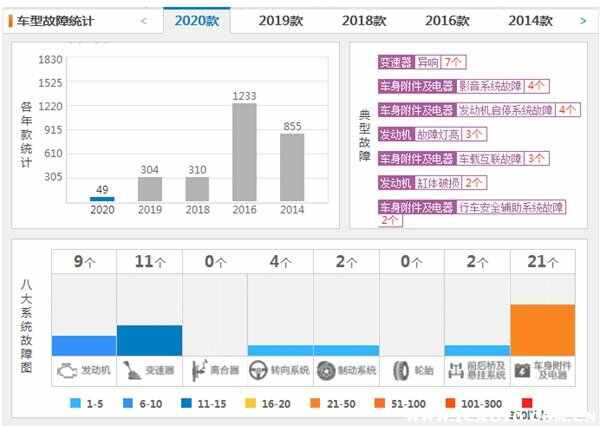
Task: Show earlier model years with left arrow
Action: [x=143, y=21]
